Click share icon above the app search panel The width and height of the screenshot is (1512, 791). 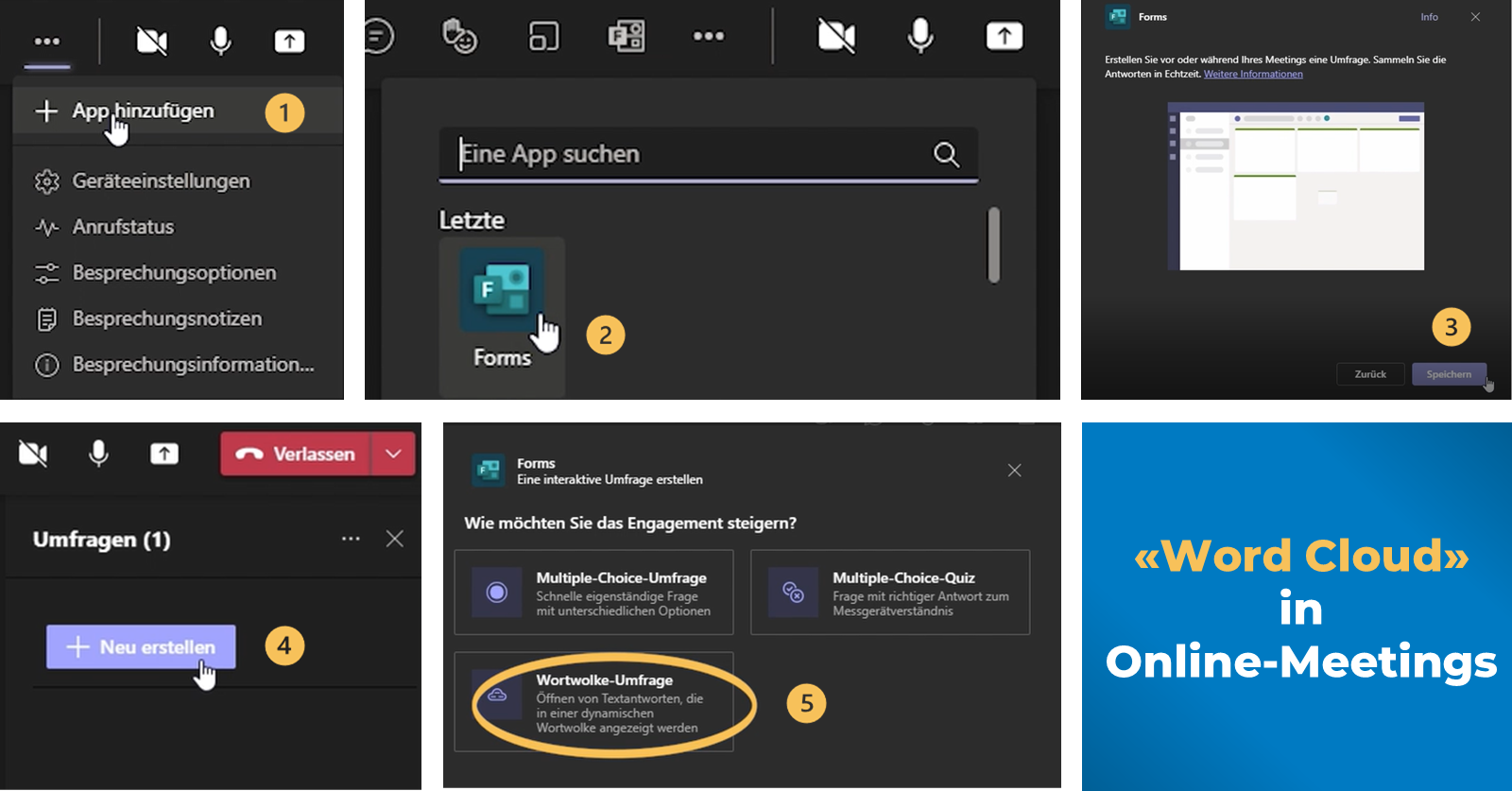pyautogui.click(x=1005, y=36)
